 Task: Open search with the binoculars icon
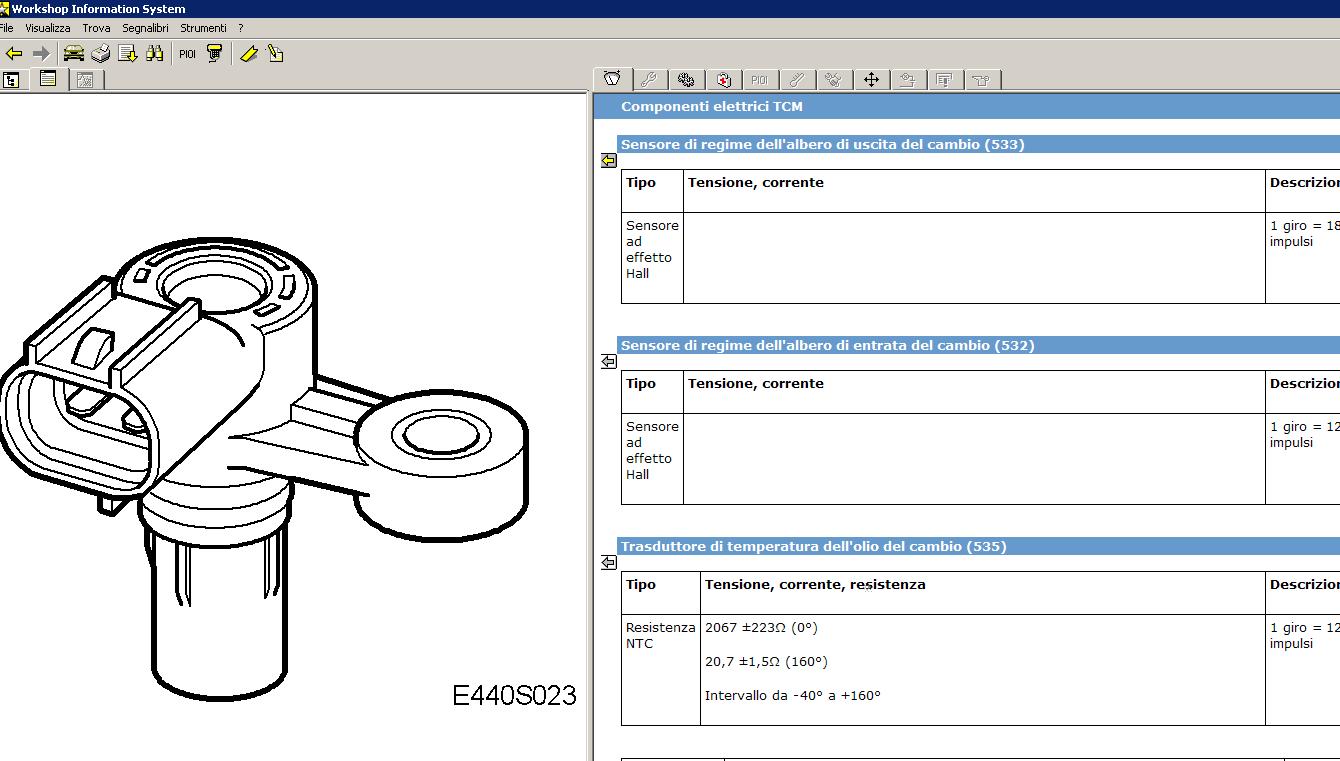(154, 54)
